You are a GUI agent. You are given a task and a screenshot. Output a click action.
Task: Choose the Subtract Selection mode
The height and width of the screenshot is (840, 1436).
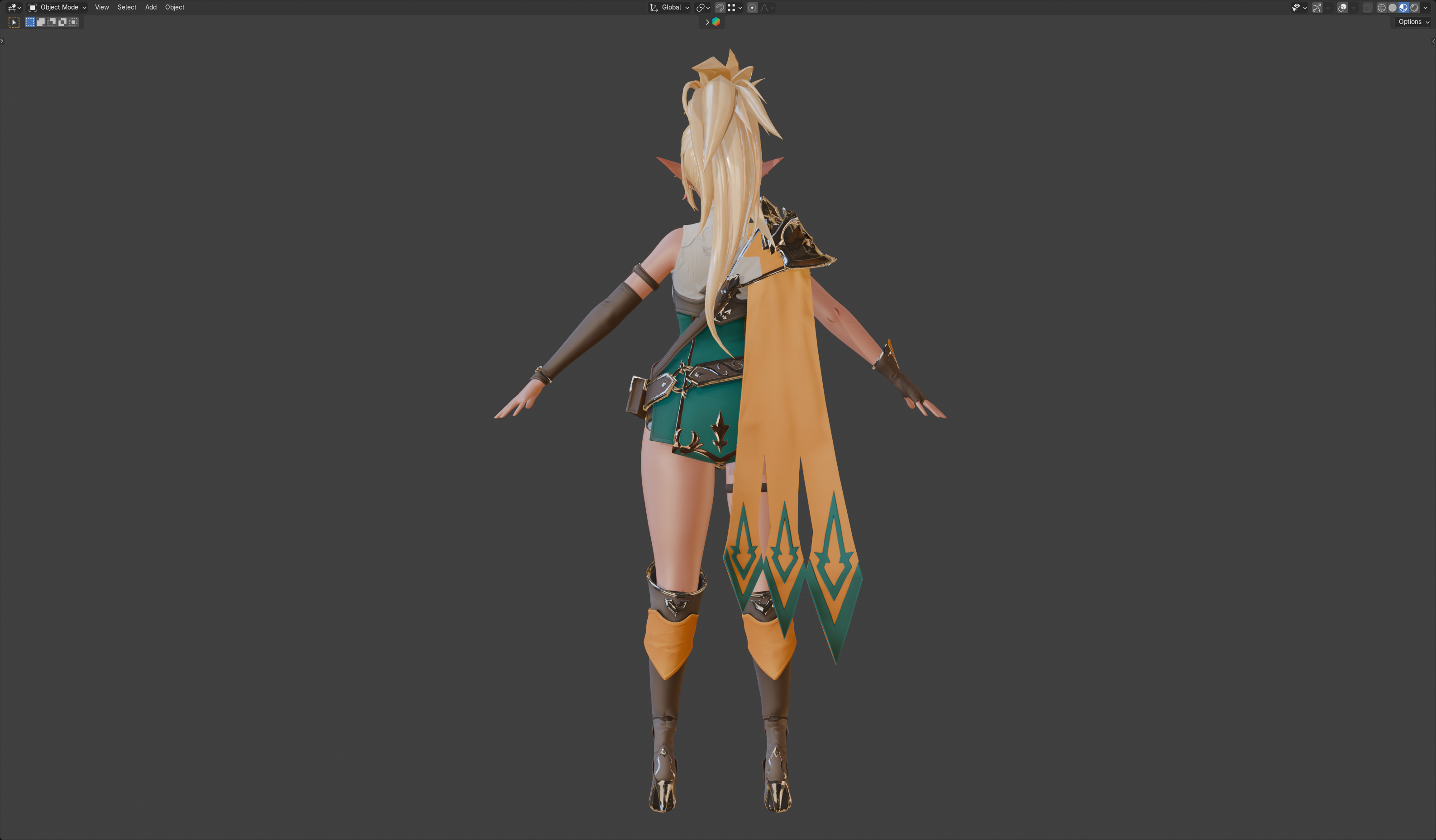click(52, 22)
